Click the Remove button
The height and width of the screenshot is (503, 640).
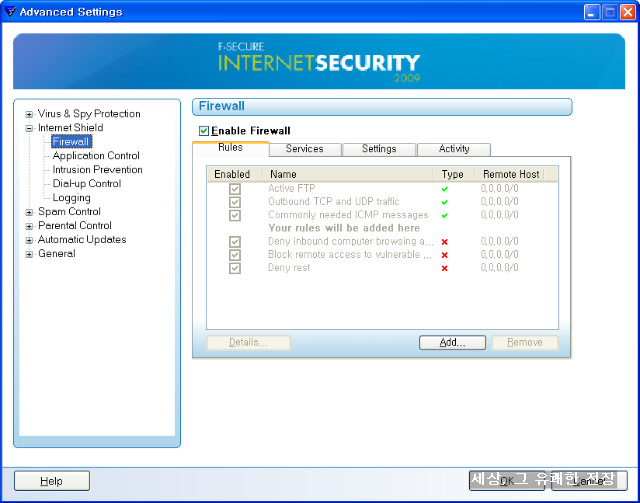(524, 343)
